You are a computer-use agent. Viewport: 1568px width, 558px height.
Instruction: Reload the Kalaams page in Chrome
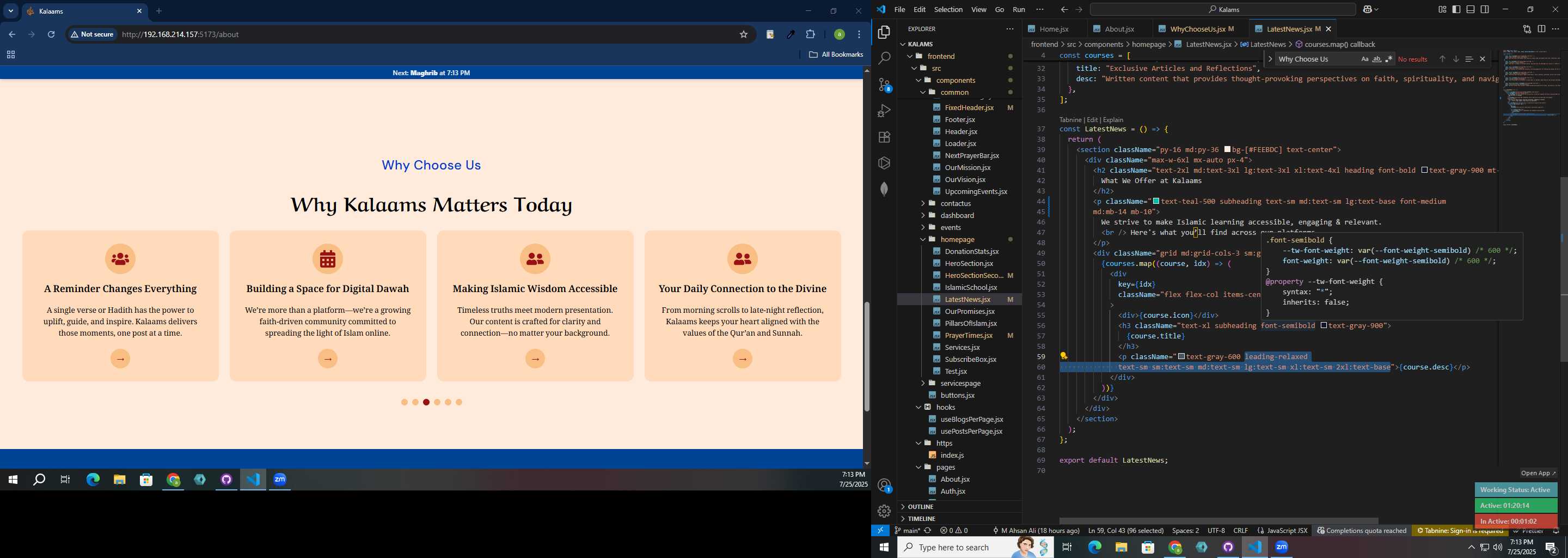click(51, 35)
